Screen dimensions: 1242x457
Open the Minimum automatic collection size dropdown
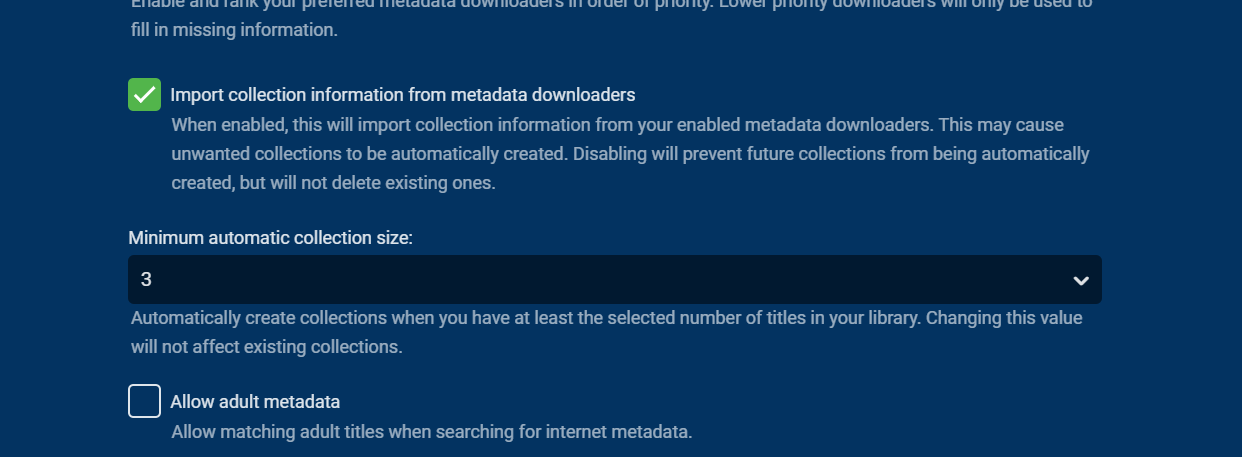click(x=614, y=280)
